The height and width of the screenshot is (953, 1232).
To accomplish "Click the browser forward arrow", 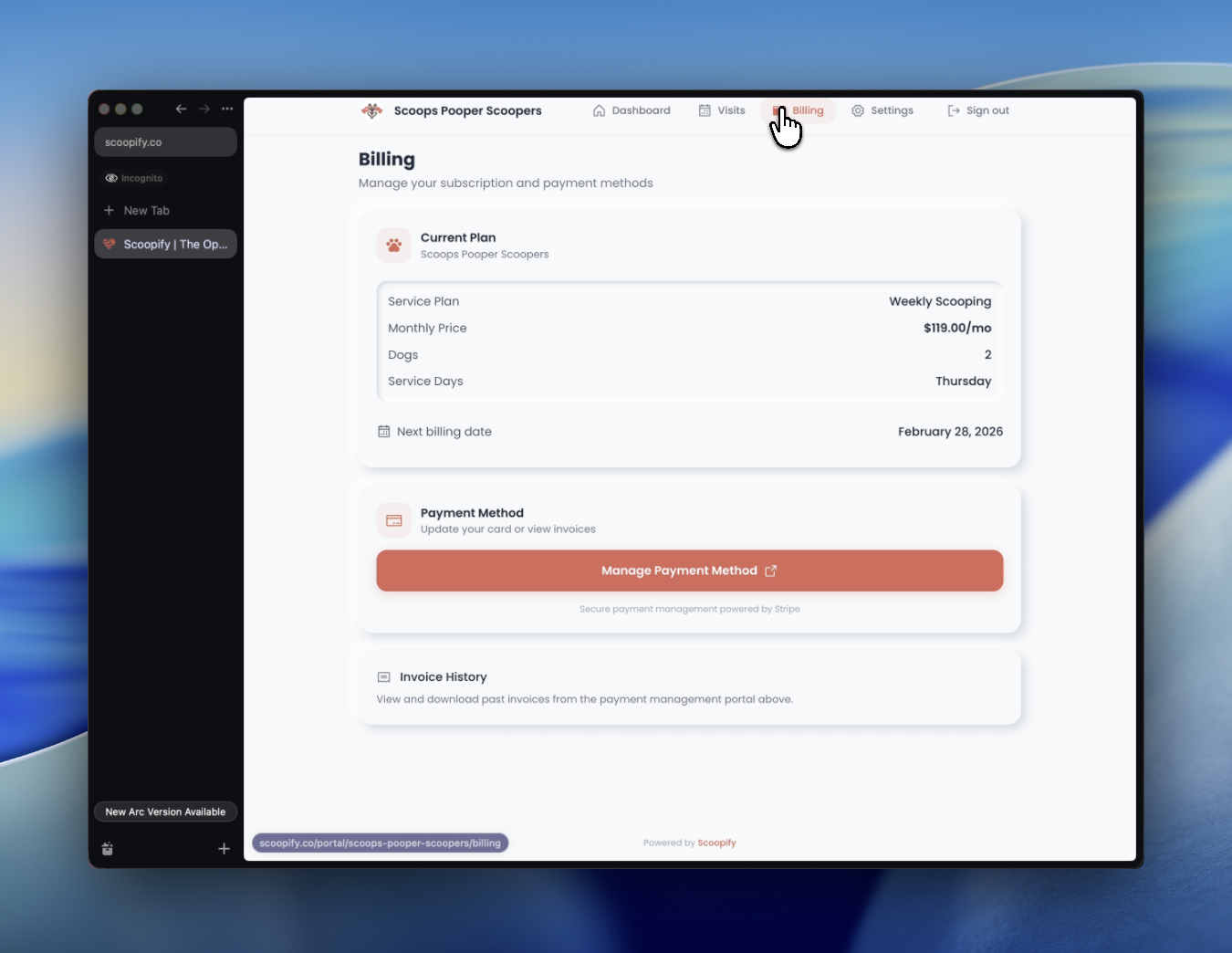I will click(204, 109).
